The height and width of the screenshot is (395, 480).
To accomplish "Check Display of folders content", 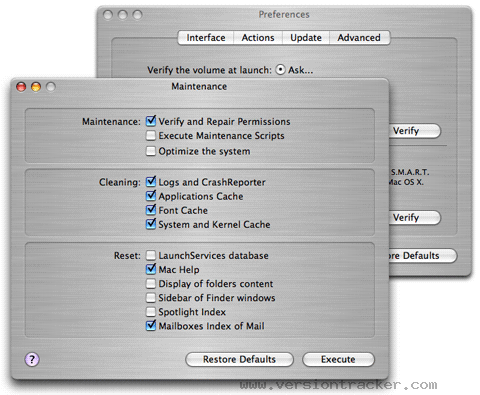I will click(151, 284).
